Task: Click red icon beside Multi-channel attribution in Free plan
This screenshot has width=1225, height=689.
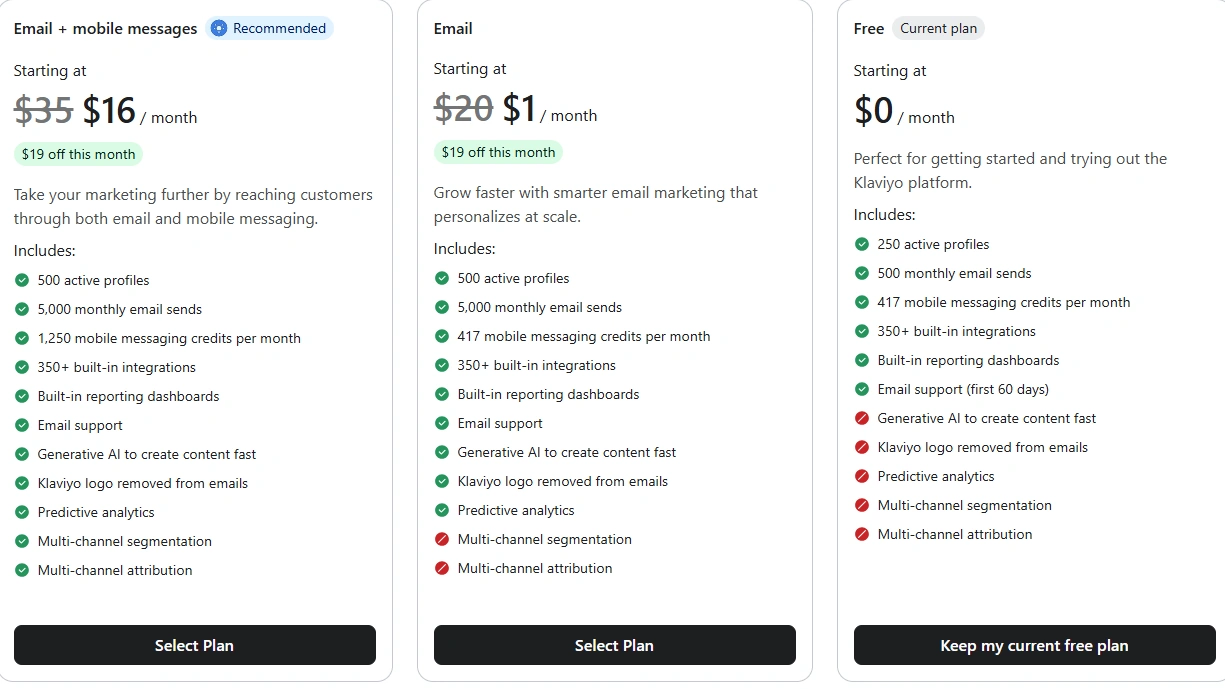Action: (862, 534)
